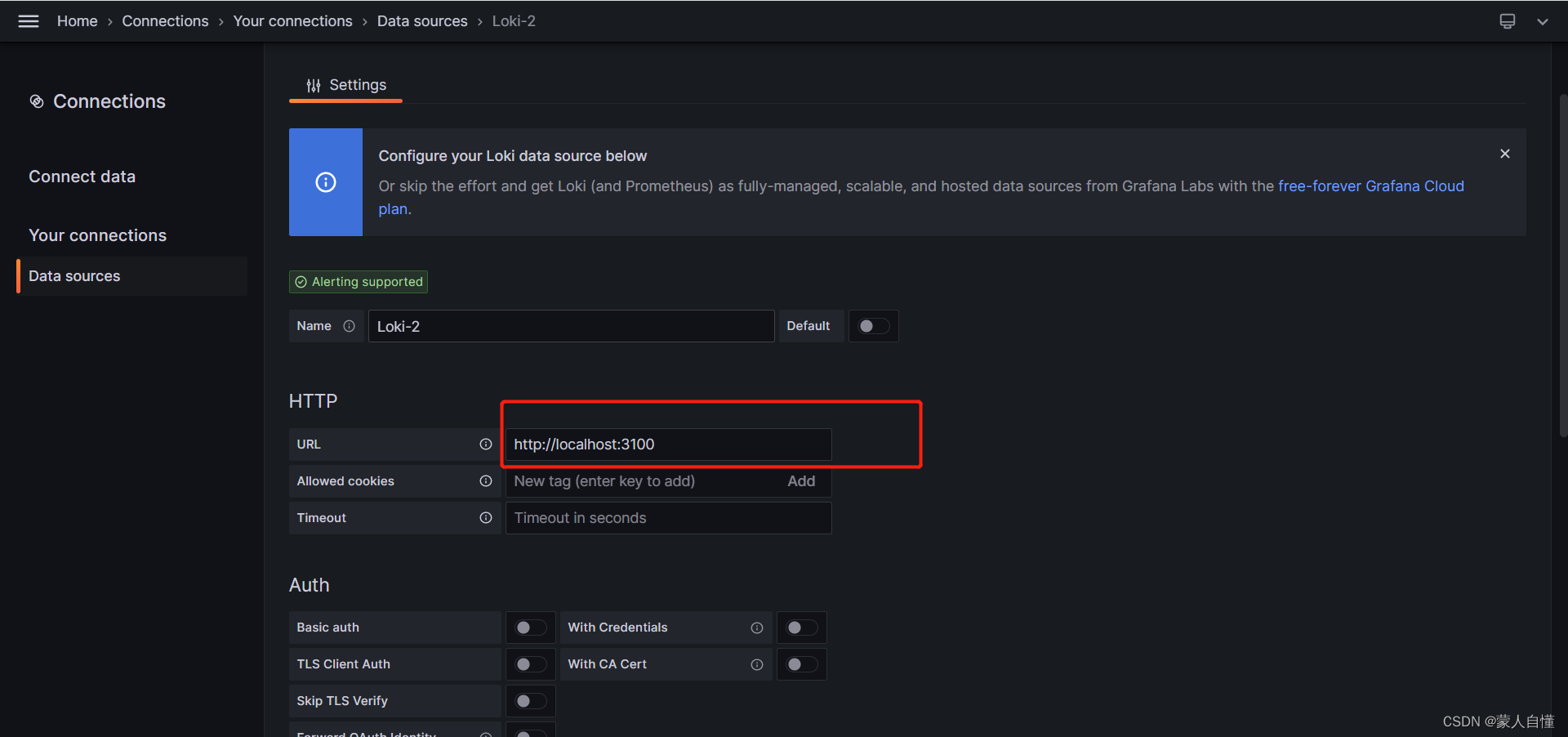
Task: Click the Connections sidebar heading
Action: click(109, 101)
